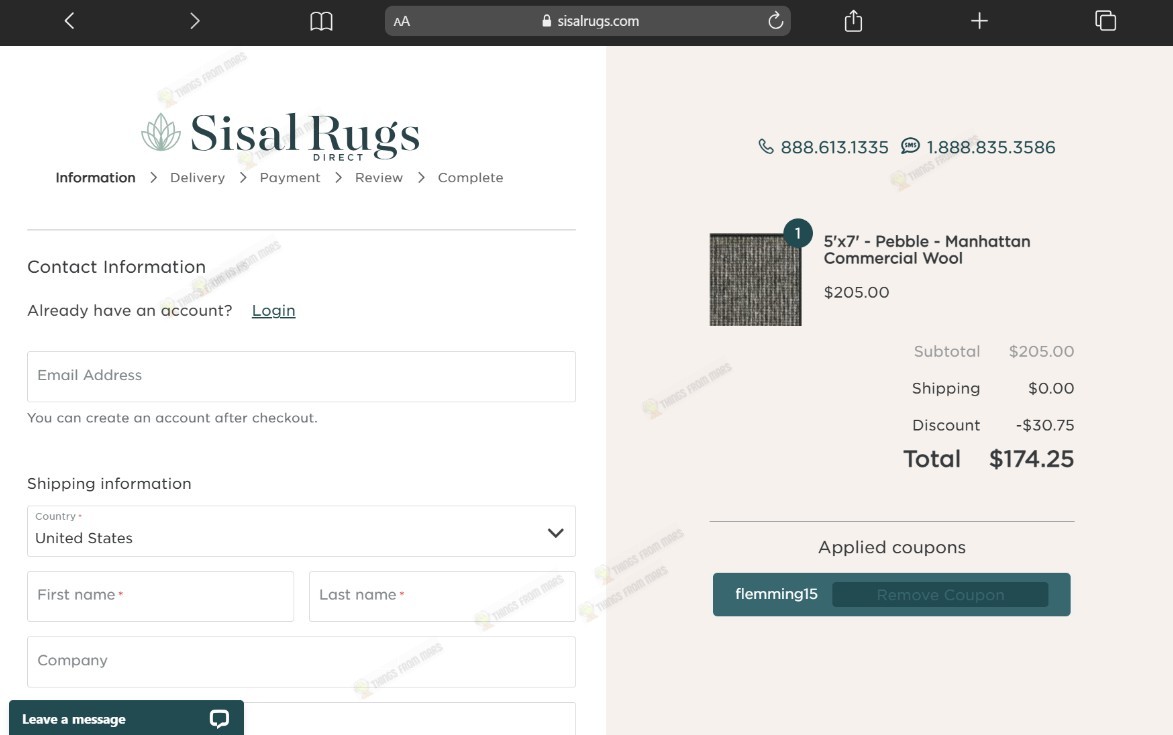Click the Remove Coupon button
This screenshot has height=735, width=1173.
click(940, 594)
